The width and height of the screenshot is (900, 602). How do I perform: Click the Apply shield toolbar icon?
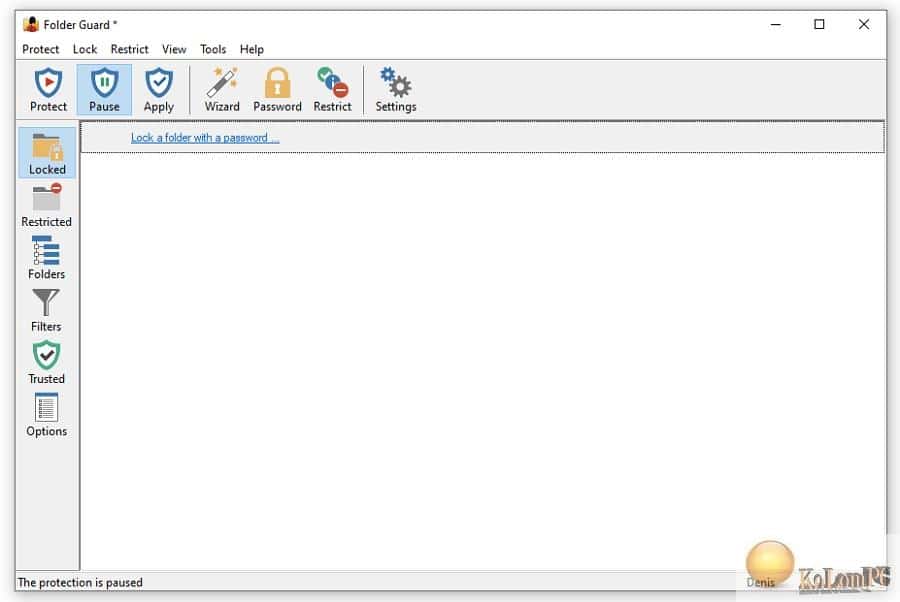(x=158, y=90)
